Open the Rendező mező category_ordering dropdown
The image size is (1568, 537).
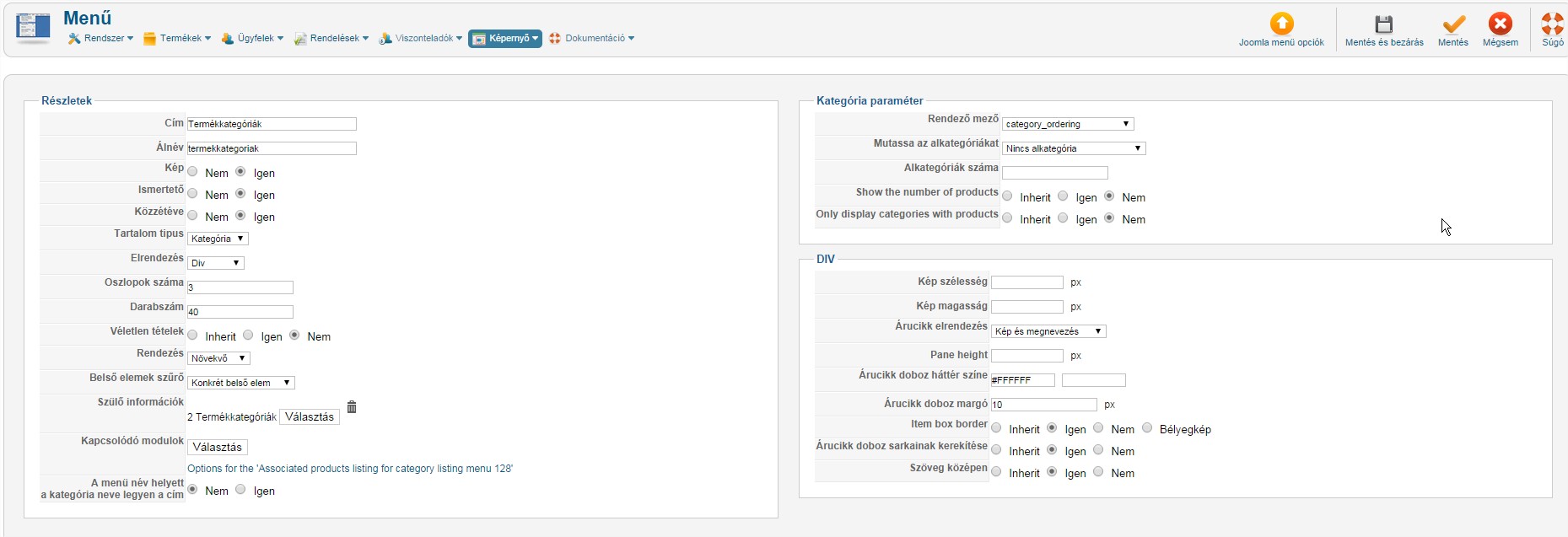point(1067,124)
